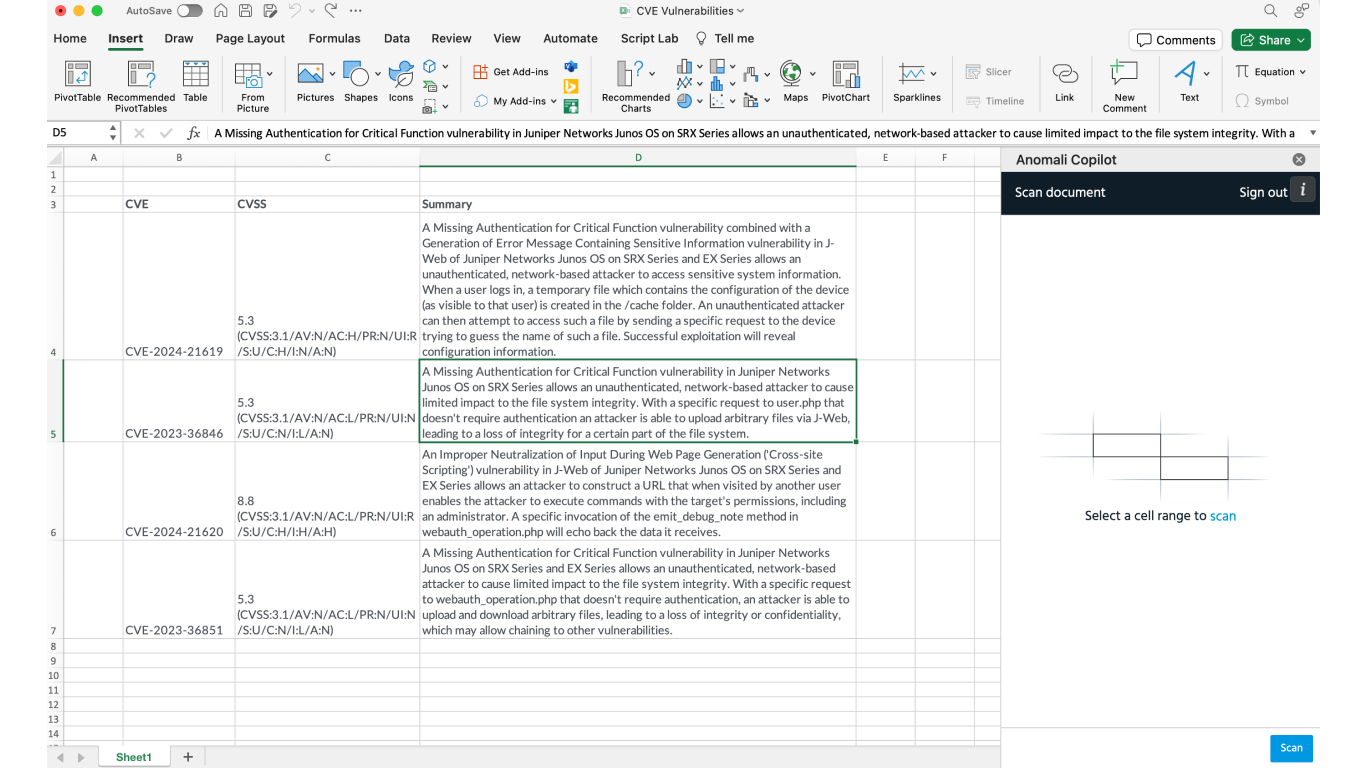Image resolution: width=1366 pixels, height=768 pixels.
Task: Click the Name Box showing D5
Action: [x=79, y=133]
